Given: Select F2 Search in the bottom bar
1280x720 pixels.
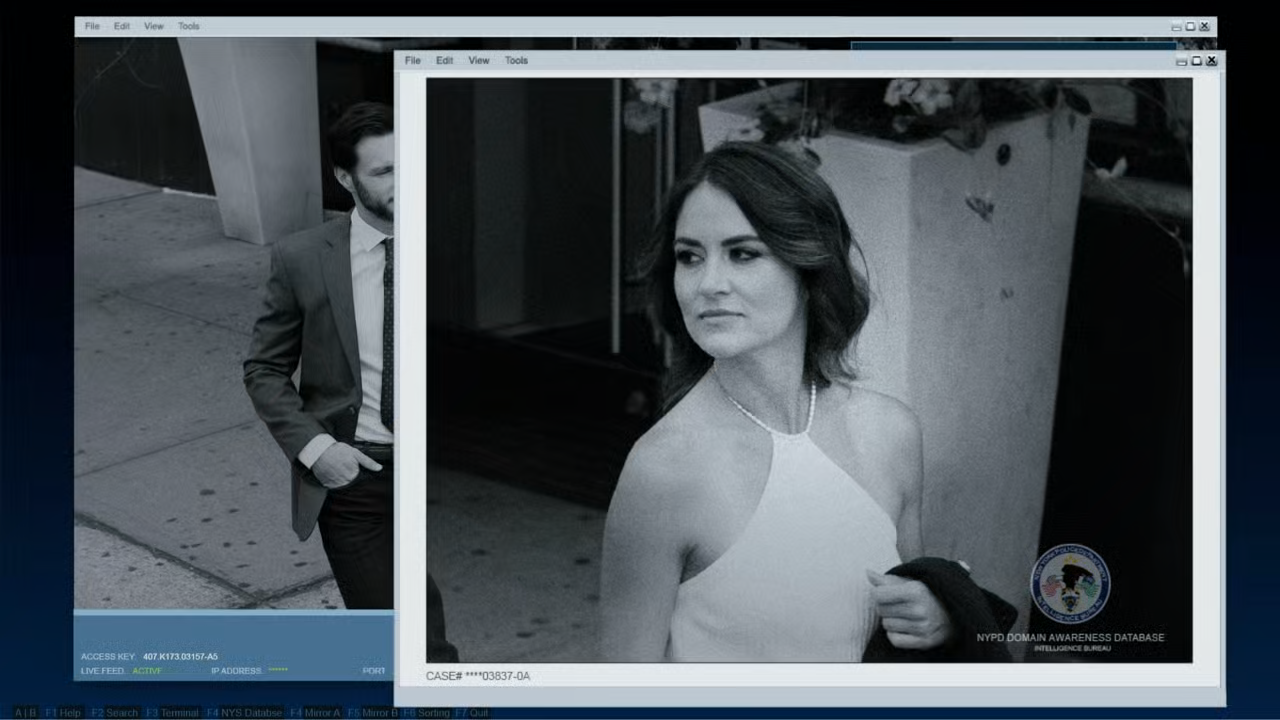Looking at the screenshot, I should [115, 713].
